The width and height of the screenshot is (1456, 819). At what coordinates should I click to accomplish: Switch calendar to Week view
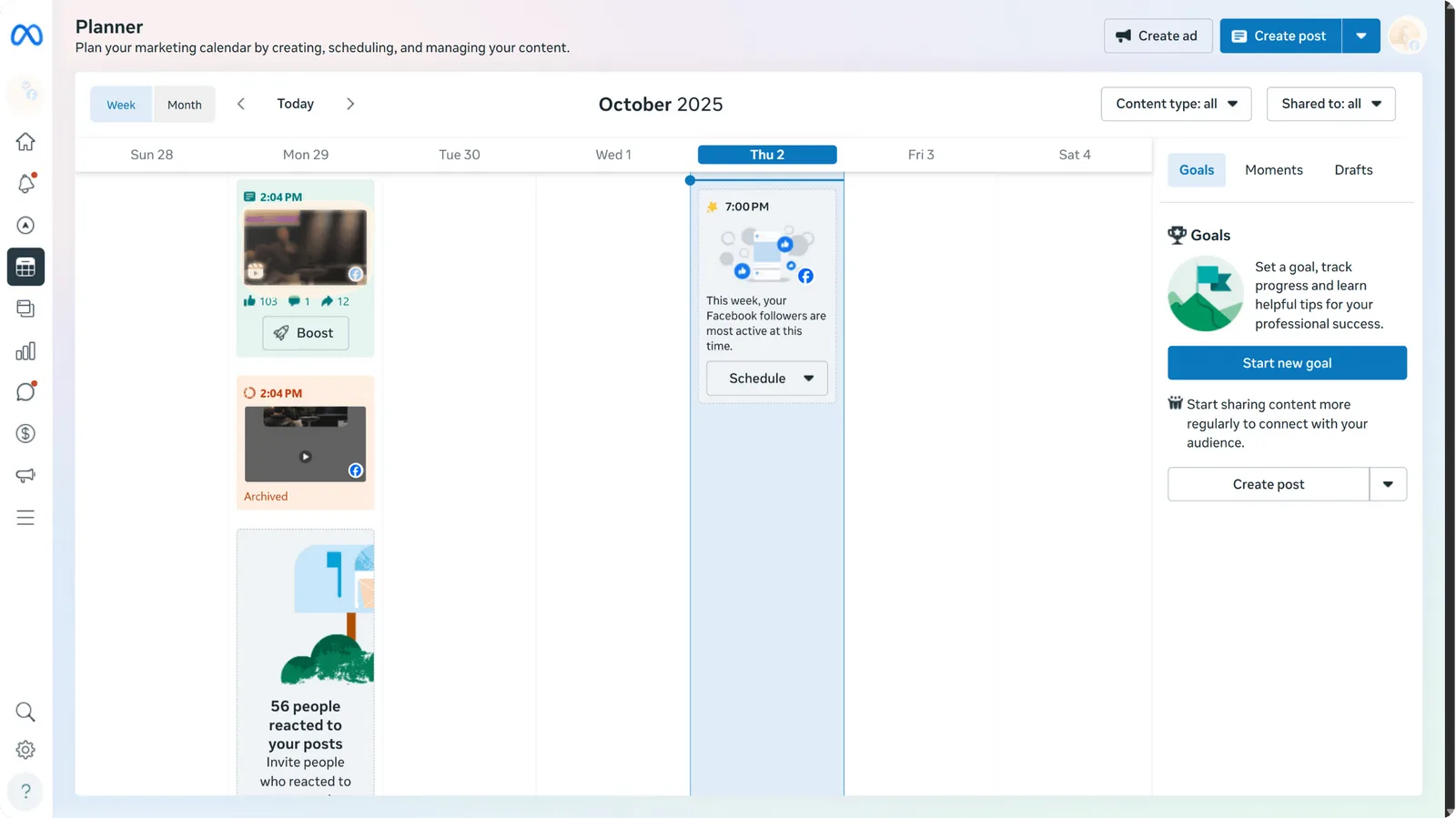pyautogui.click(x=121, y=105)
